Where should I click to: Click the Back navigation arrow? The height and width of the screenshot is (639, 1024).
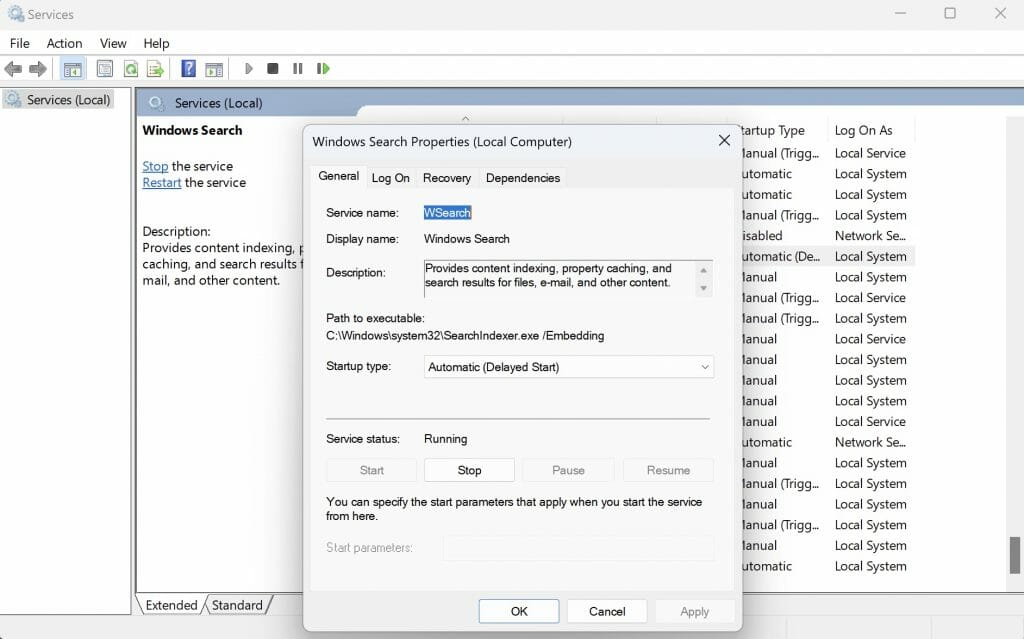[x=13, y=68]
